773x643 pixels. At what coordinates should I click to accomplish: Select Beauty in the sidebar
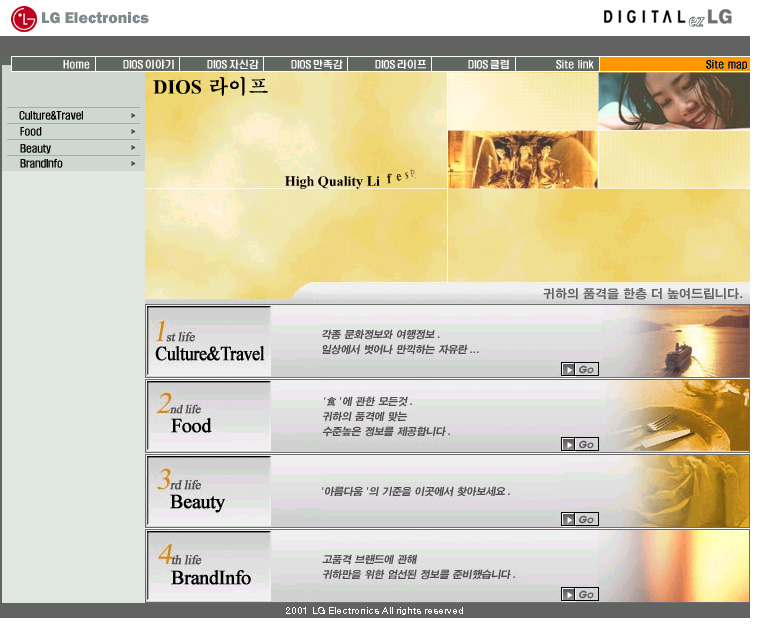click(x=35, y=148)
